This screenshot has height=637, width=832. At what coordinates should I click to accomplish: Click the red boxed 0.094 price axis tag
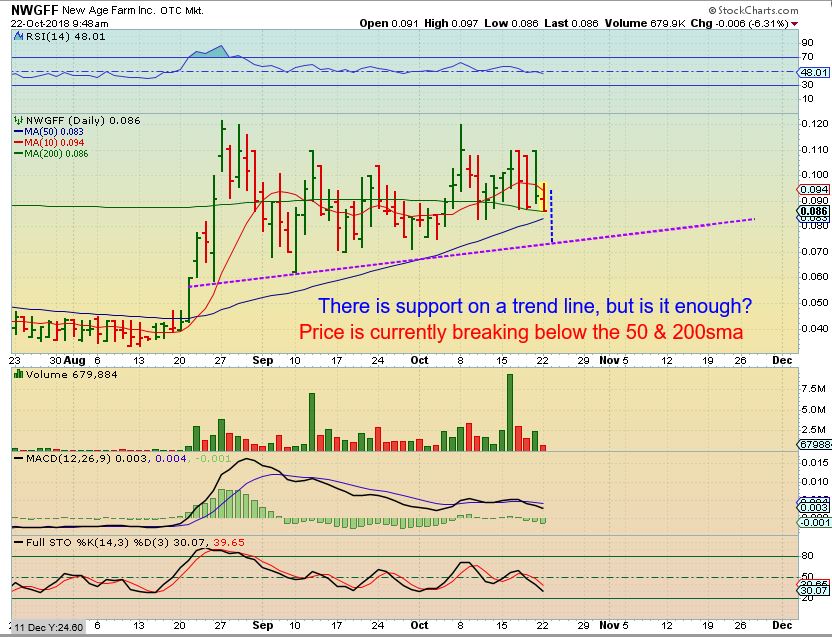[814, 190]
